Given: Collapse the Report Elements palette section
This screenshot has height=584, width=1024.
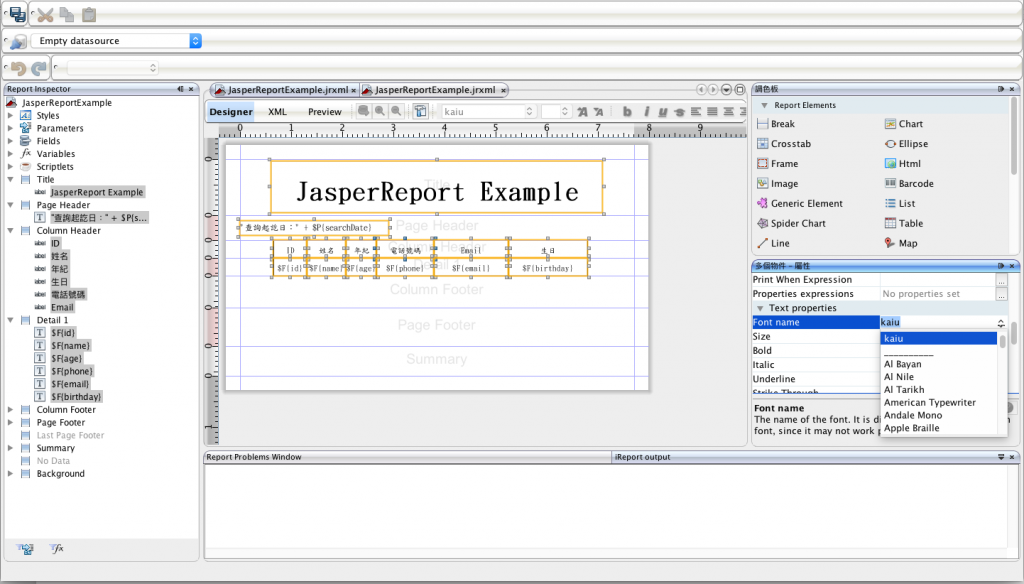Looking at the screenshot, I should click(764, 105).
